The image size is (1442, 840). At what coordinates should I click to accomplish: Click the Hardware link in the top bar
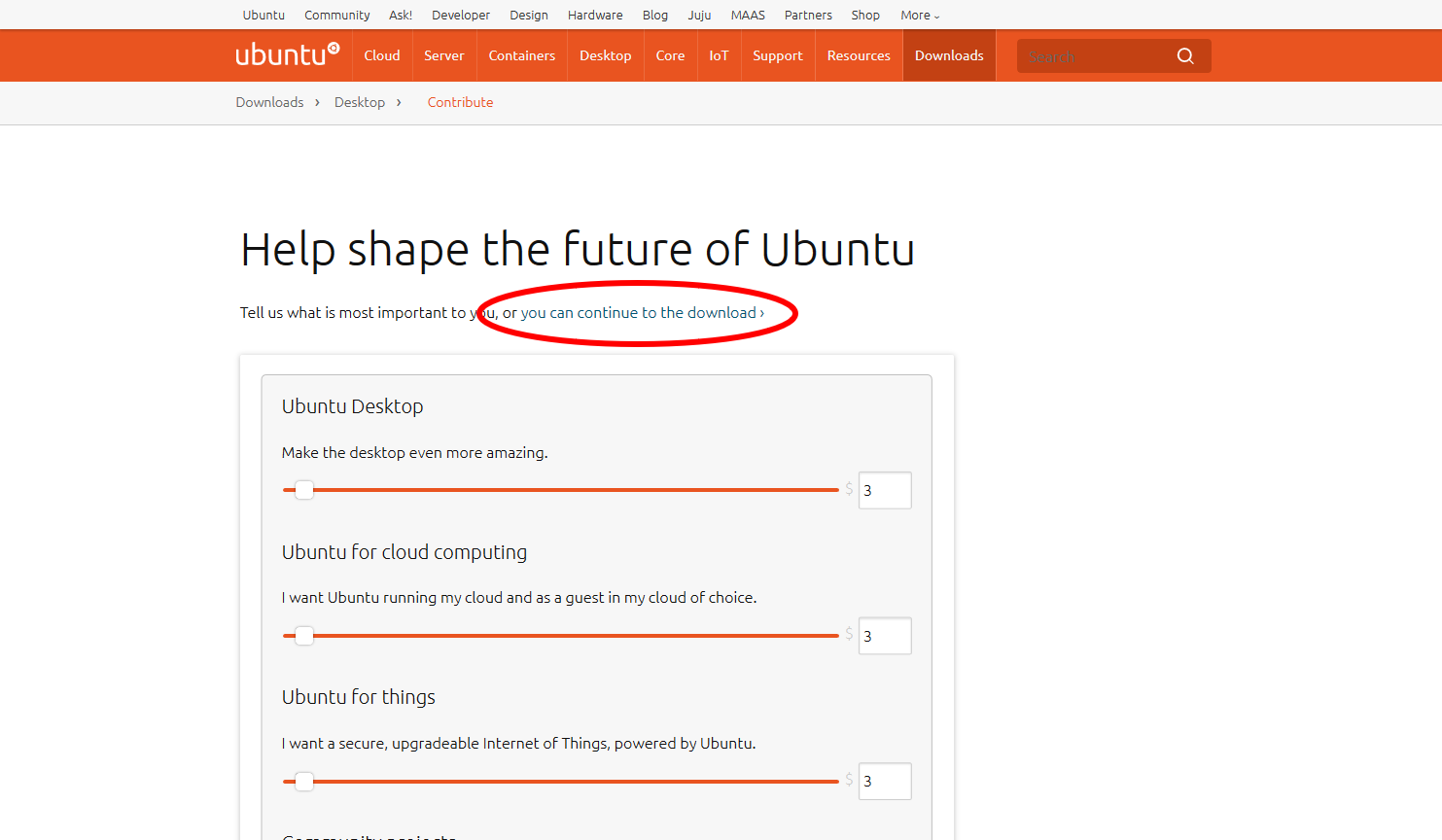(595, 16)
